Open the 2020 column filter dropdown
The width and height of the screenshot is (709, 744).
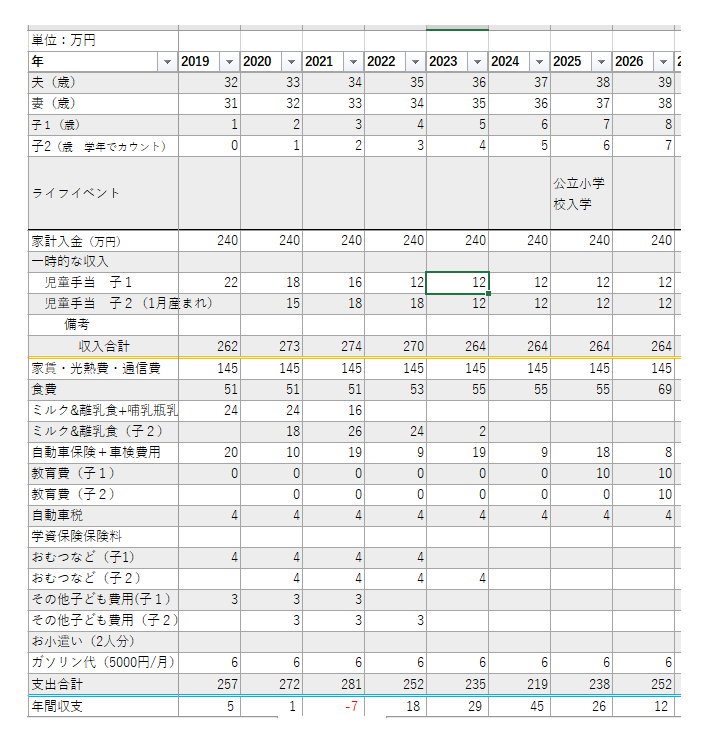tap(291, 62)
